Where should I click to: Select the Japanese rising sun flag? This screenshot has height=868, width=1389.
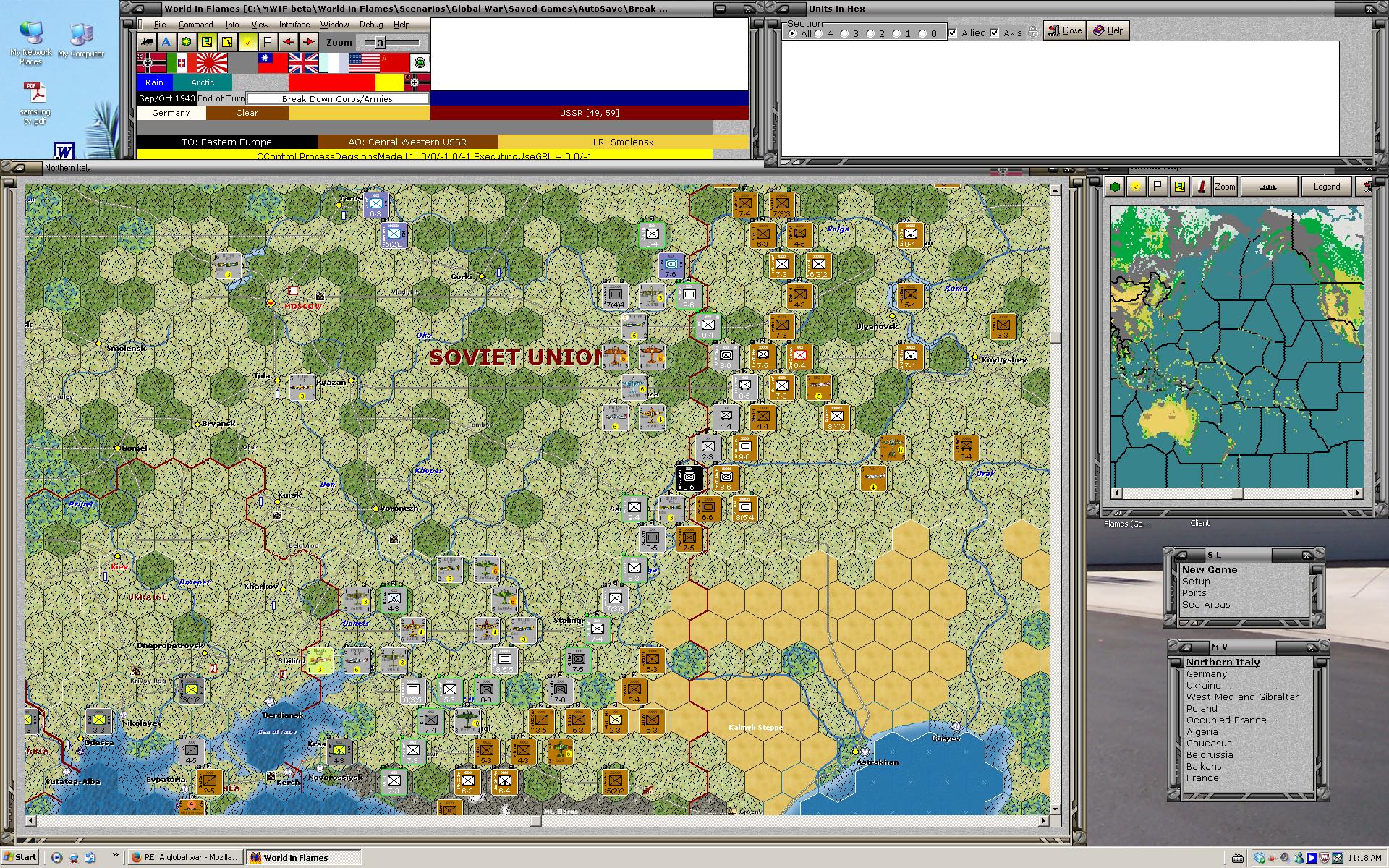[212, 63]
